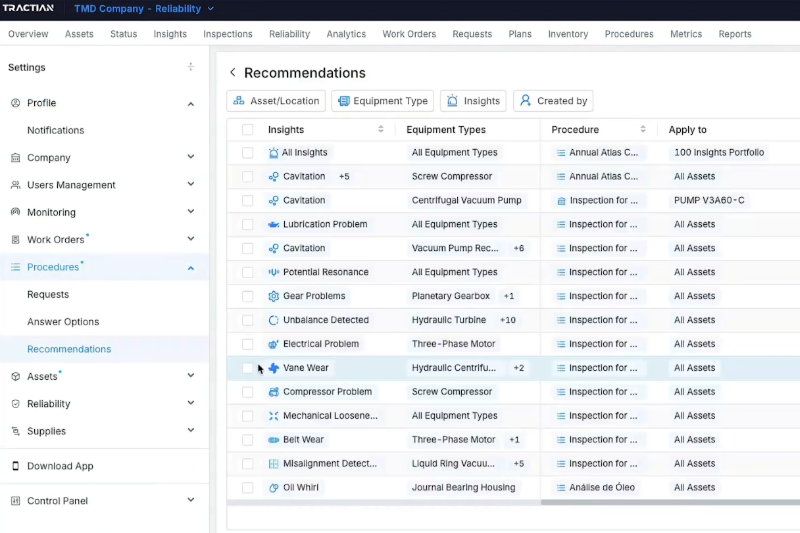Toggle the select-all checkbox in table header

(x=247, y=129)
